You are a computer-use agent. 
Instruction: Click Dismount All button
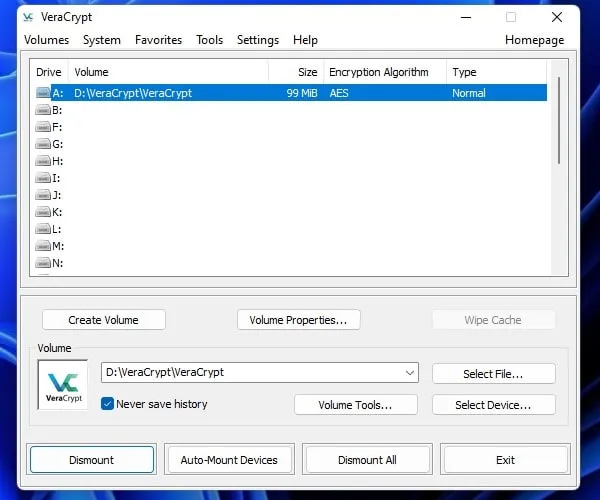(367, 459)
